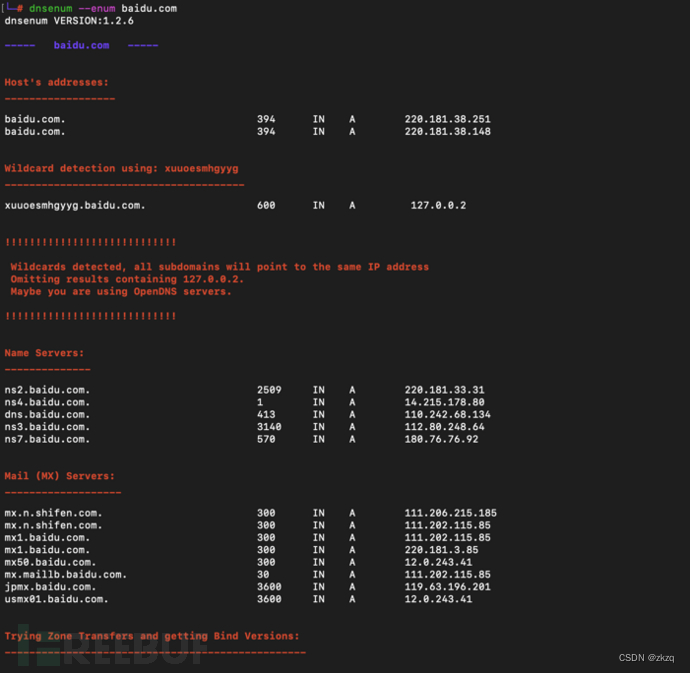Click IP address 119.63.196.201
Screen dimensions: 690x673
[448, 587]
